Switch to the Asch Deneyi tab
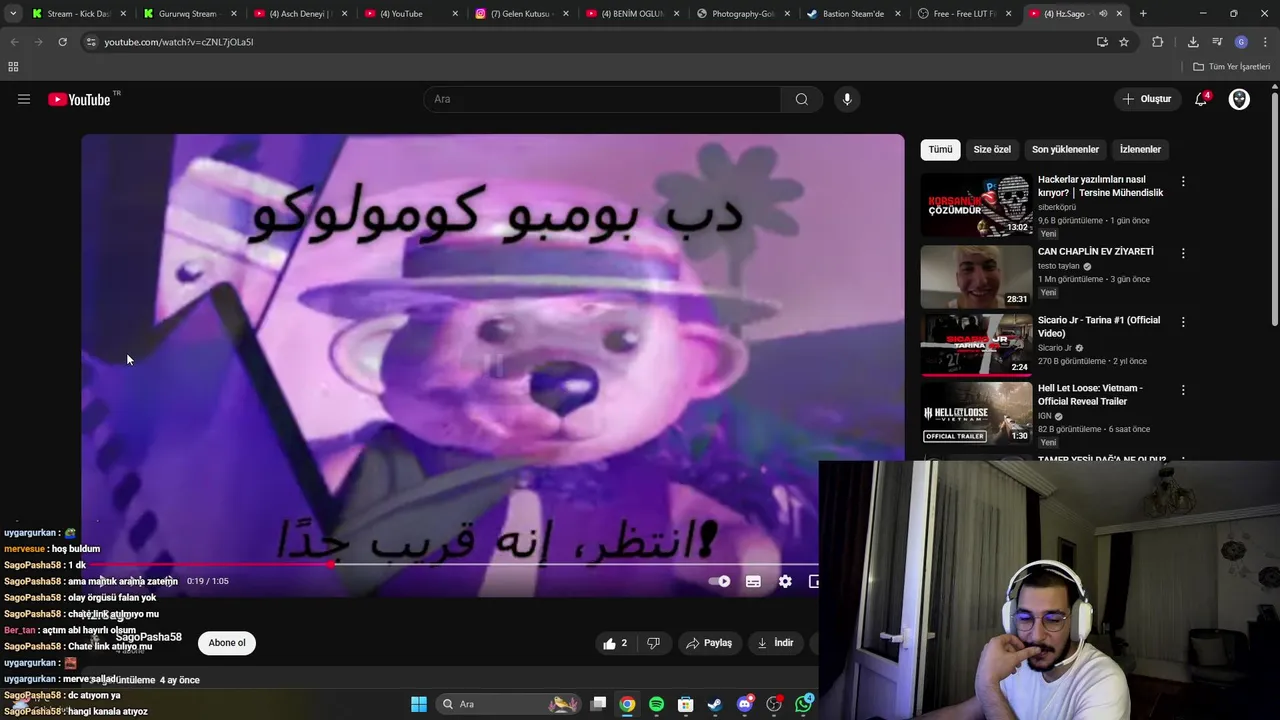1280x720 pixels. (x=300, y=14)
